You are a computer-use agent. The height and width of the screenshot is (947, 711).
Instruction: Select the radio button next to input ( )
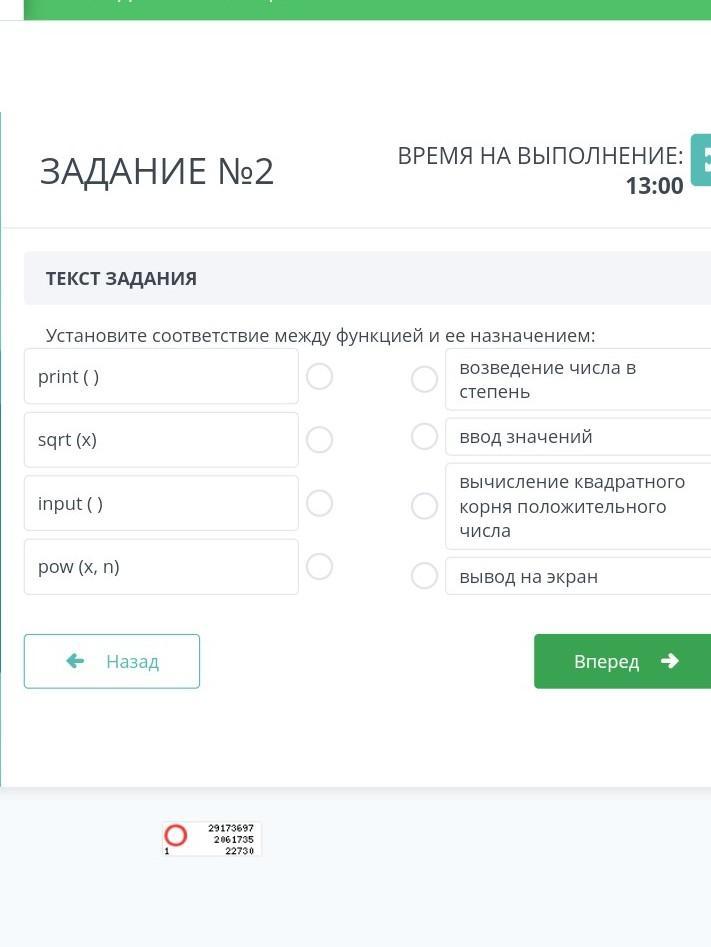click(x=319, y=503)
